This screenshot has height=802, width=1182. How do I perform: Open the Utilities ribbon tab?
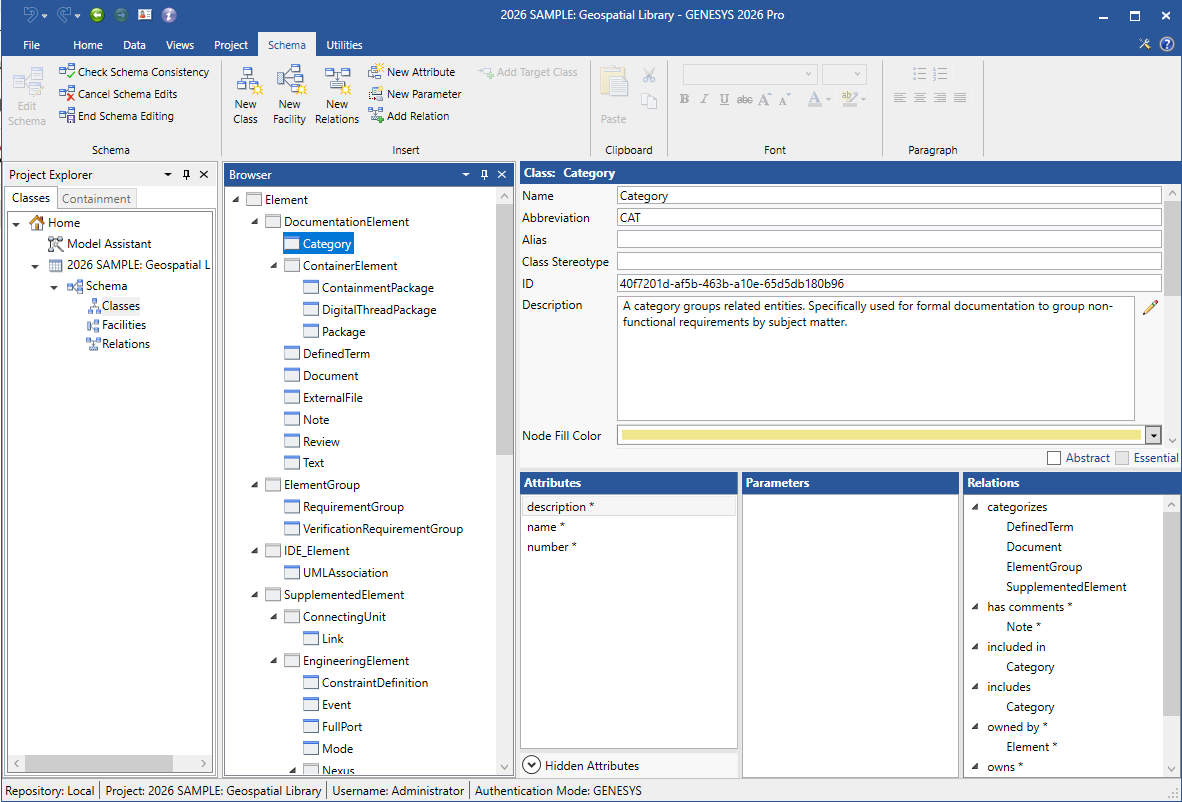344,45
